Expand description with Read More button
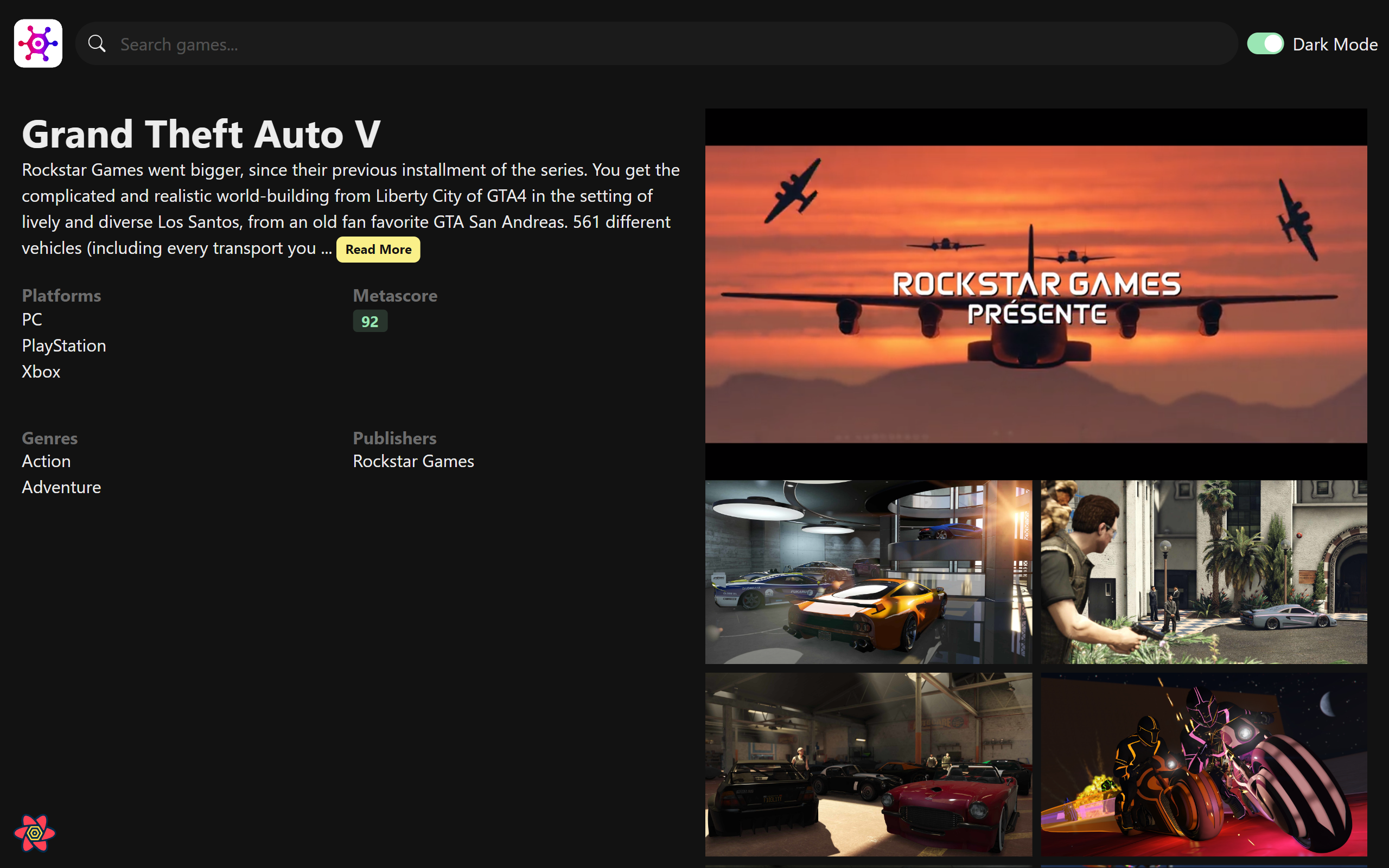Viewport: 1389px width, 868px height. point(378,250)
